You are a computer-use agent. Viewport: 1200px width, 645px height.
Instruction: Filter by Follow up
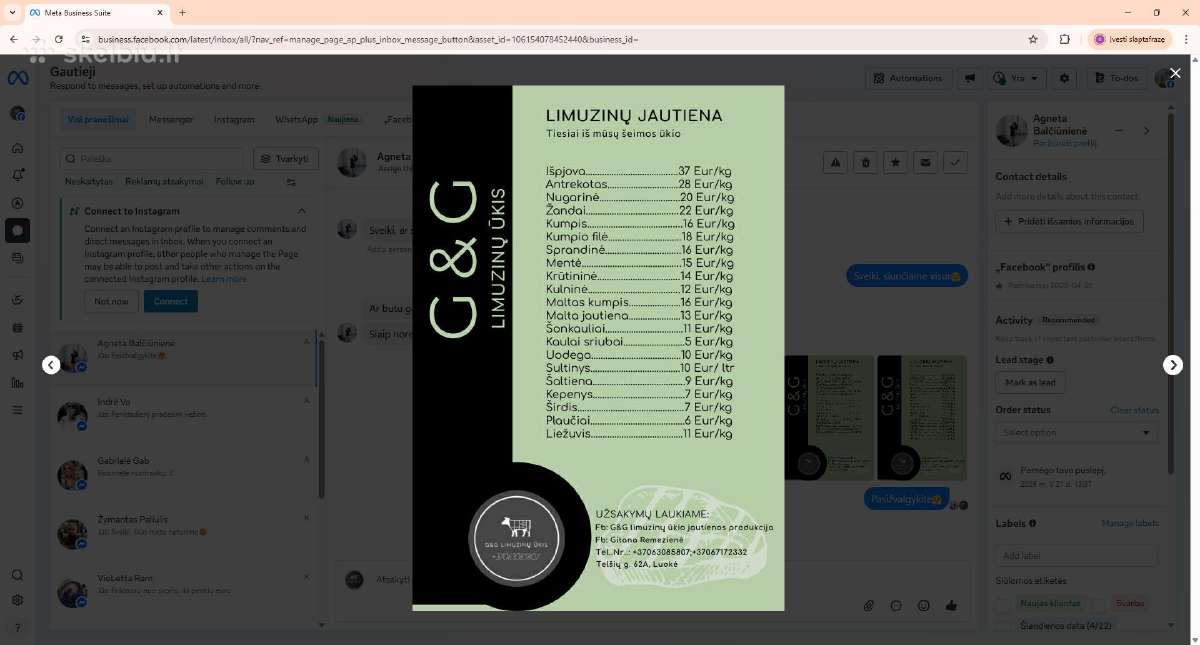click(235, 182)
